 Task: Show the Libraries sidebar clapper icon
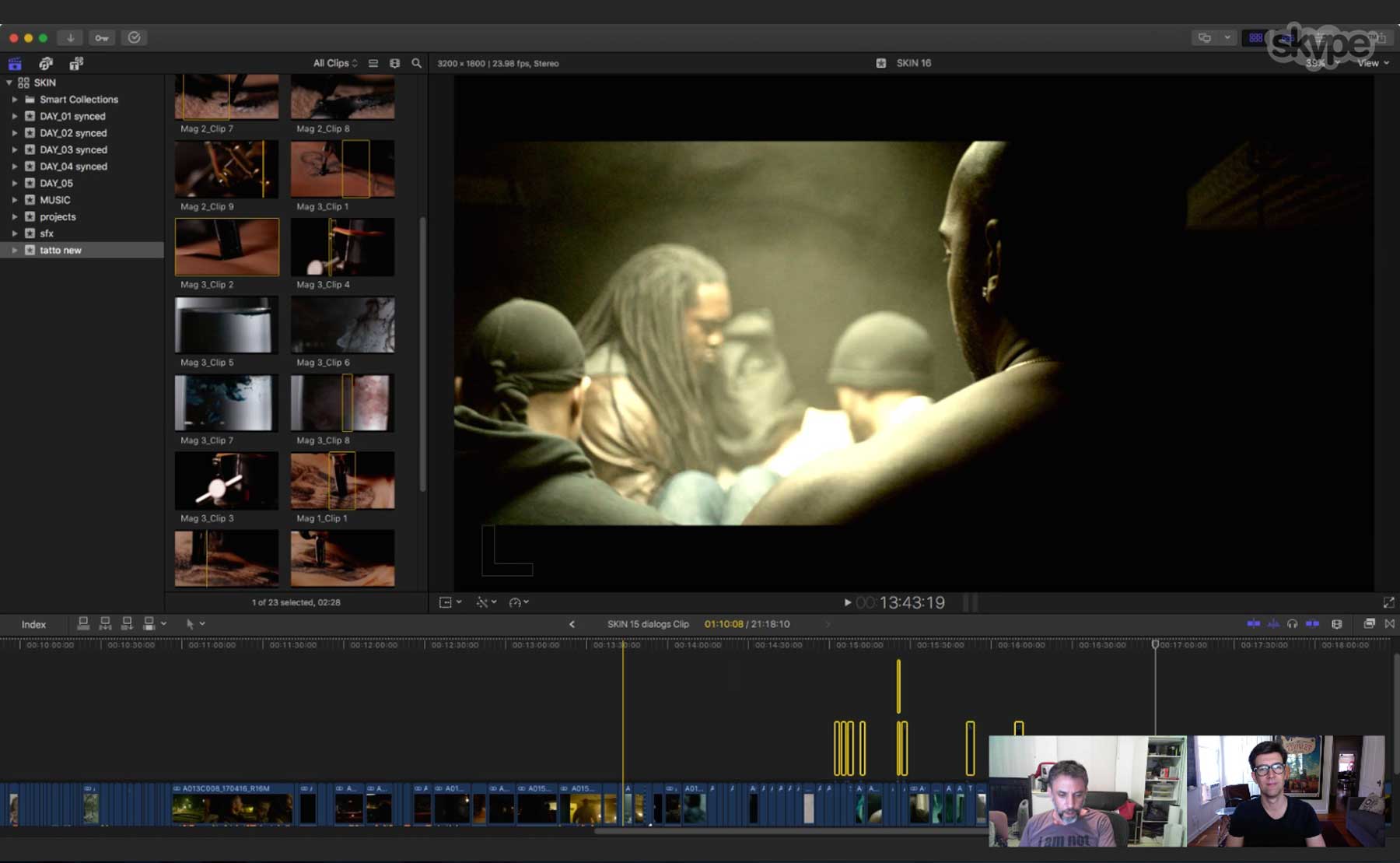15,64
